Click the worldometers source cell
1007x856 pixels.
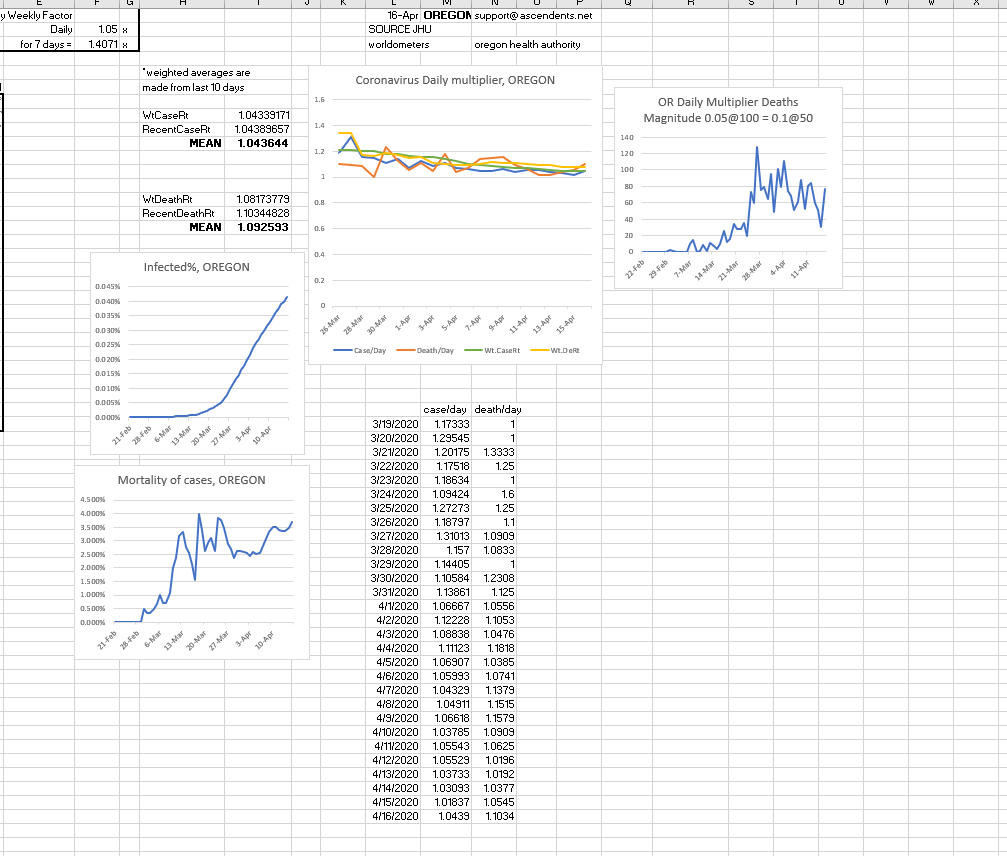[x=399, y=46]
